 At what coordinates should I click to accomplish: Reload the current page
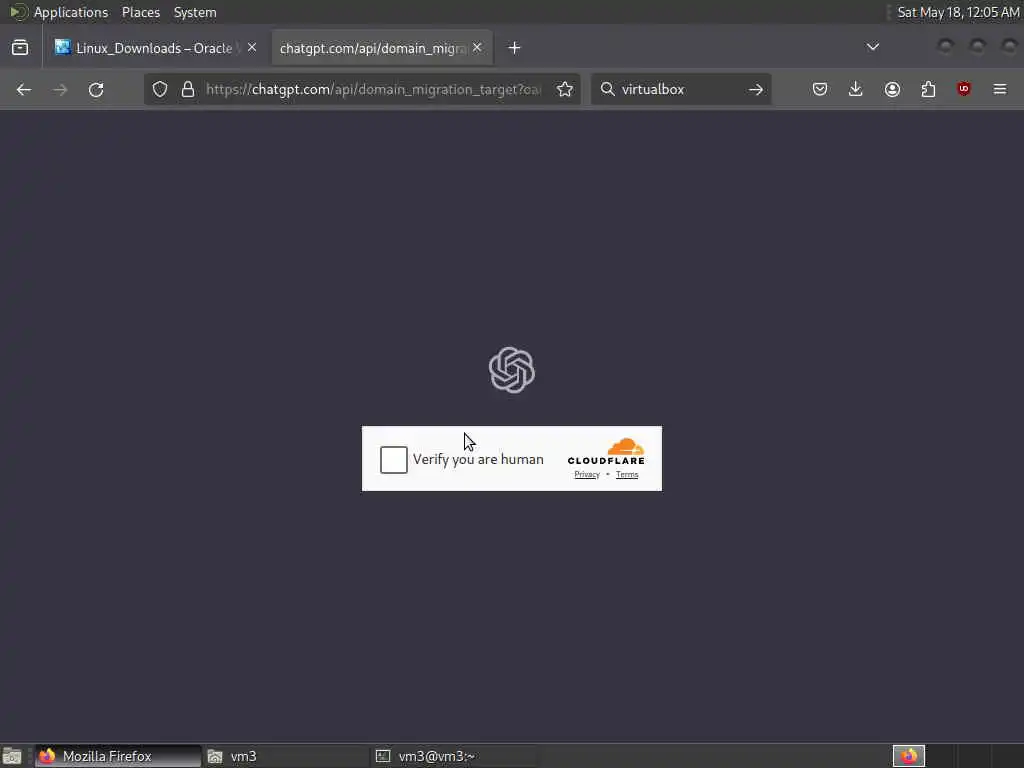click(x=96, y=89)
